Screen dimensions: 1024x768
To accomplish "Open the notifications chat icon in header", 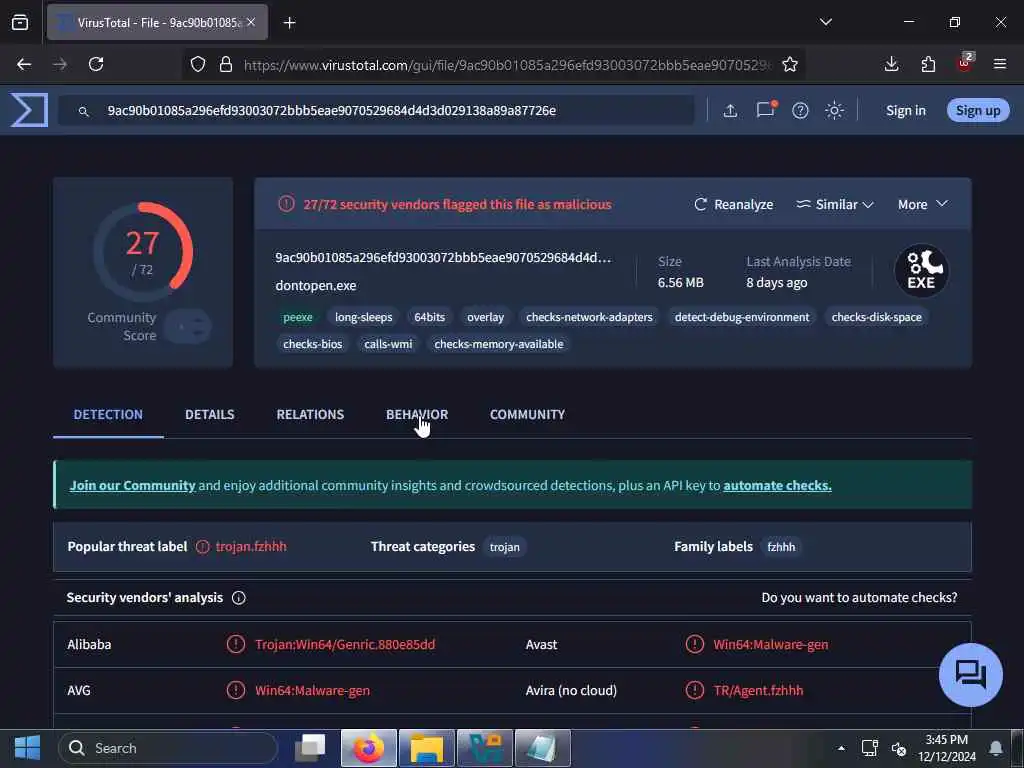I will tap(765, 109).
